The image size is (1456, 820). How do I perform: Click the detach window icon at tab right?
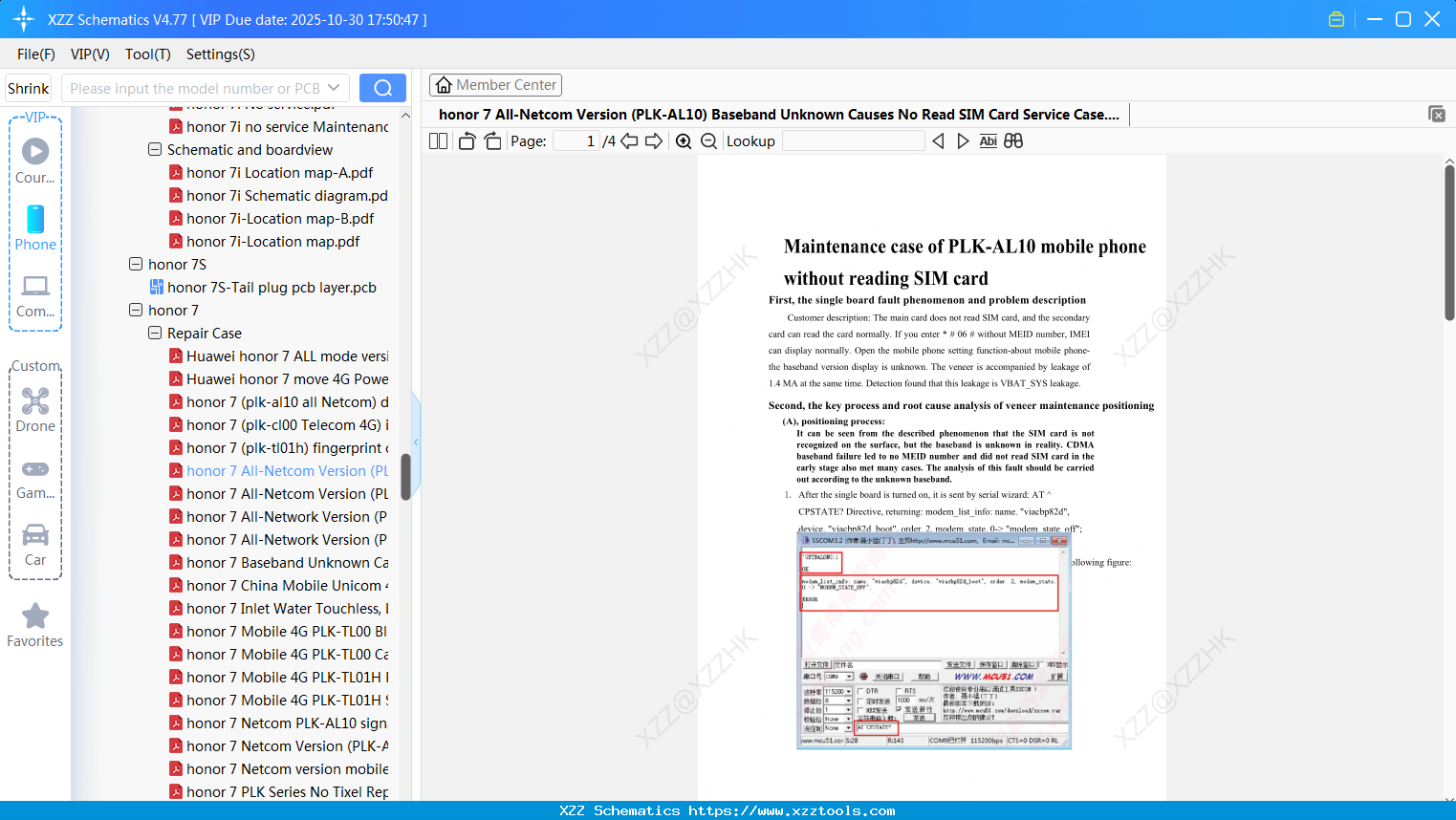[x=1437, y=114]
